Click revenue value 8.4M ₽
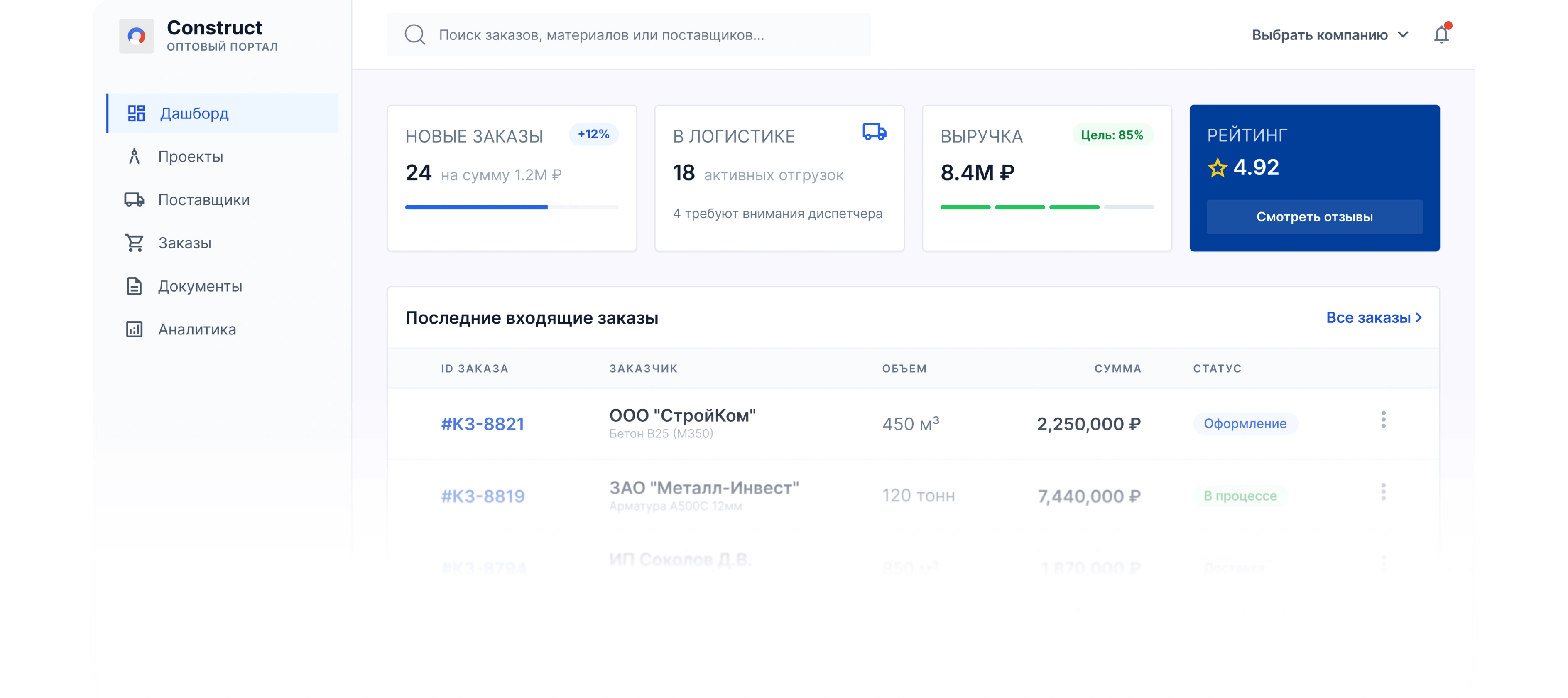The width and height of the screenshot is (1568, 698). coord(977,172)
